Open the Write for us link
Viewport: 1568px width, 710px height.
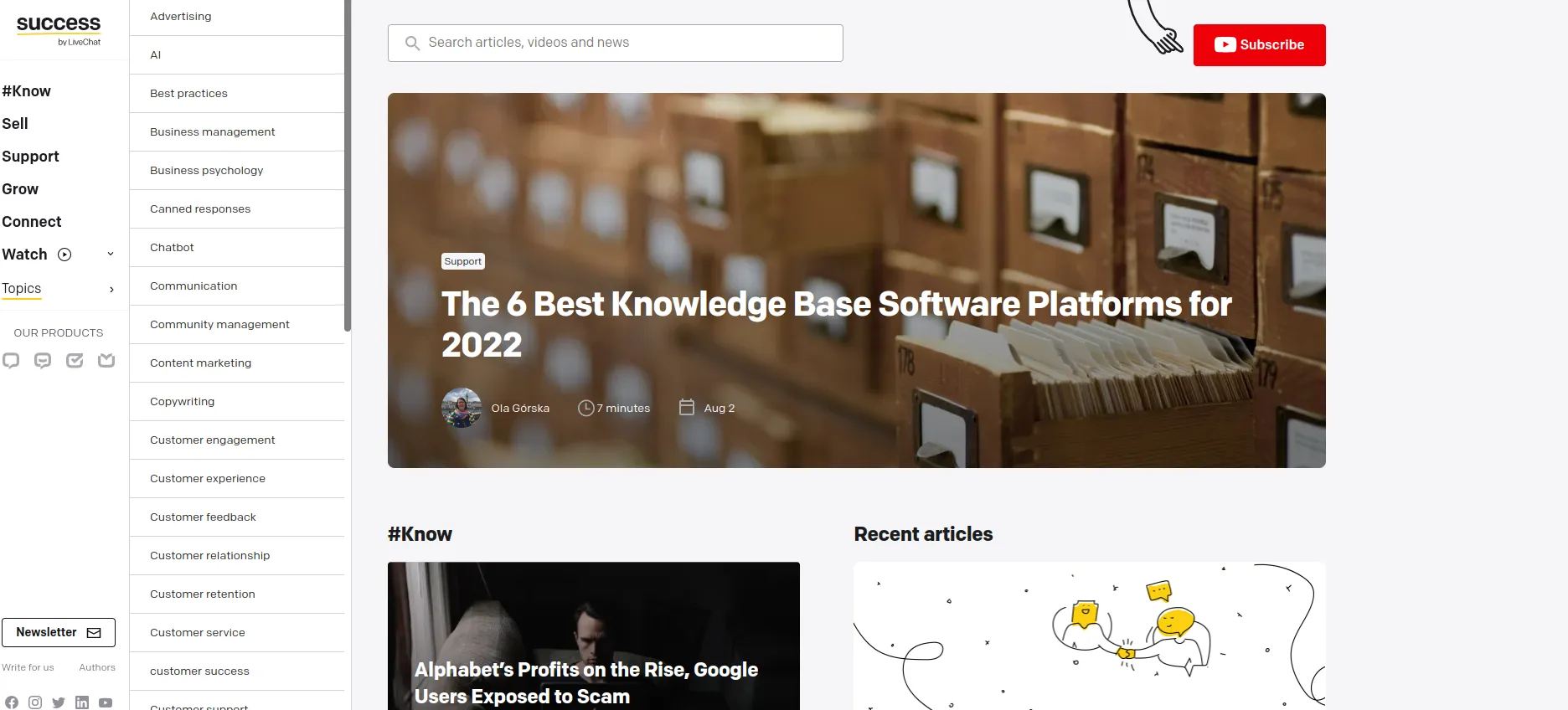[28, 667]
